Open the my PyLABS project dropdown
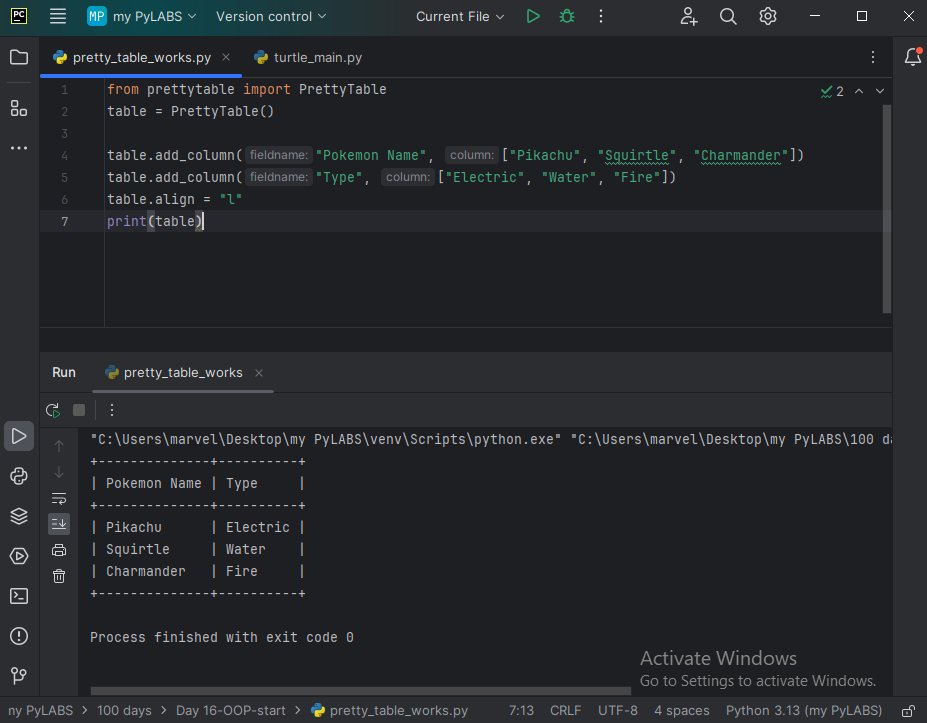The image size is (927, 723). (x=141, y=16)
